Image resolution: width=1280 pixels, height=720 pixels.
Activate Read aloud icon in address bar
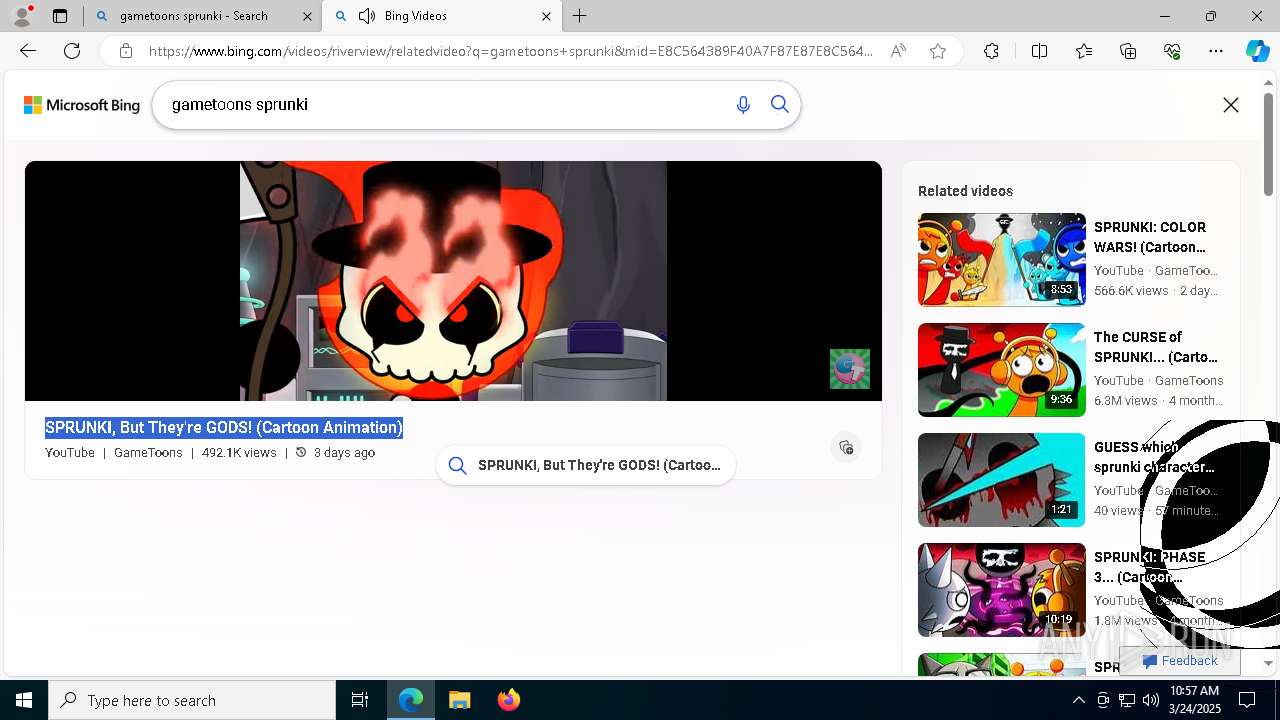tap(898, 51)
